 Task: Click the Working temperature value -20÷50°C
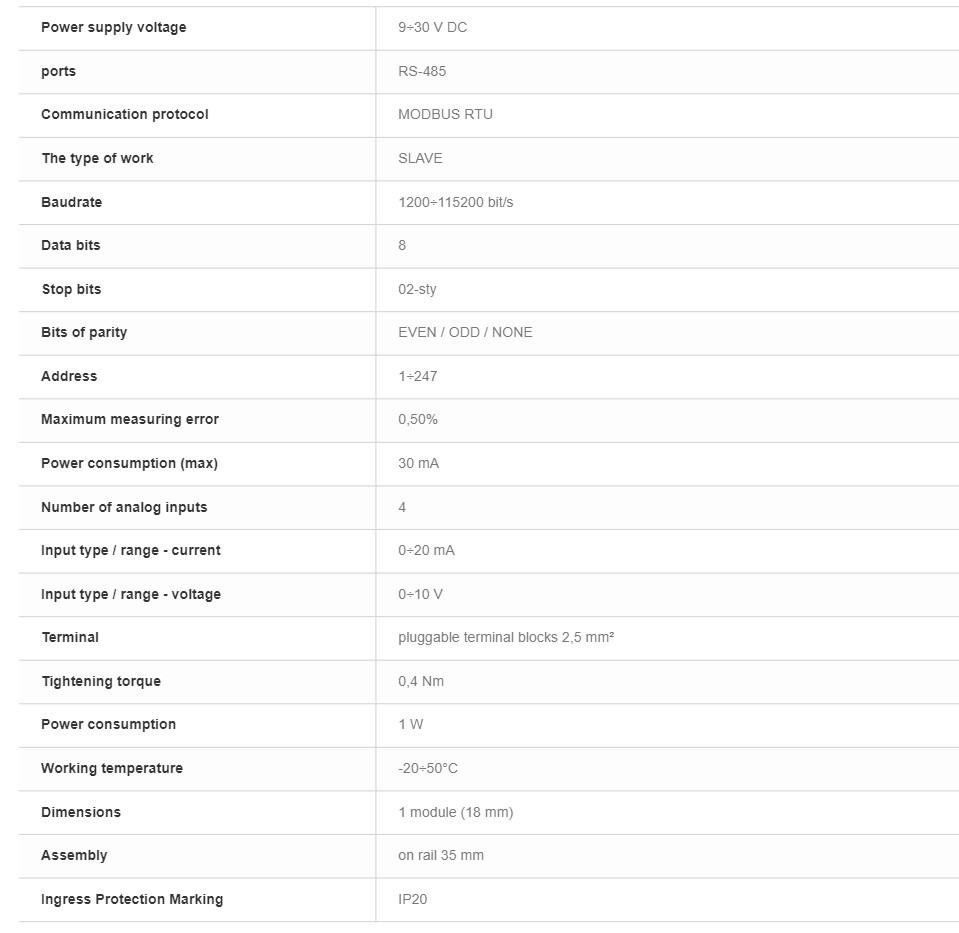428,768
